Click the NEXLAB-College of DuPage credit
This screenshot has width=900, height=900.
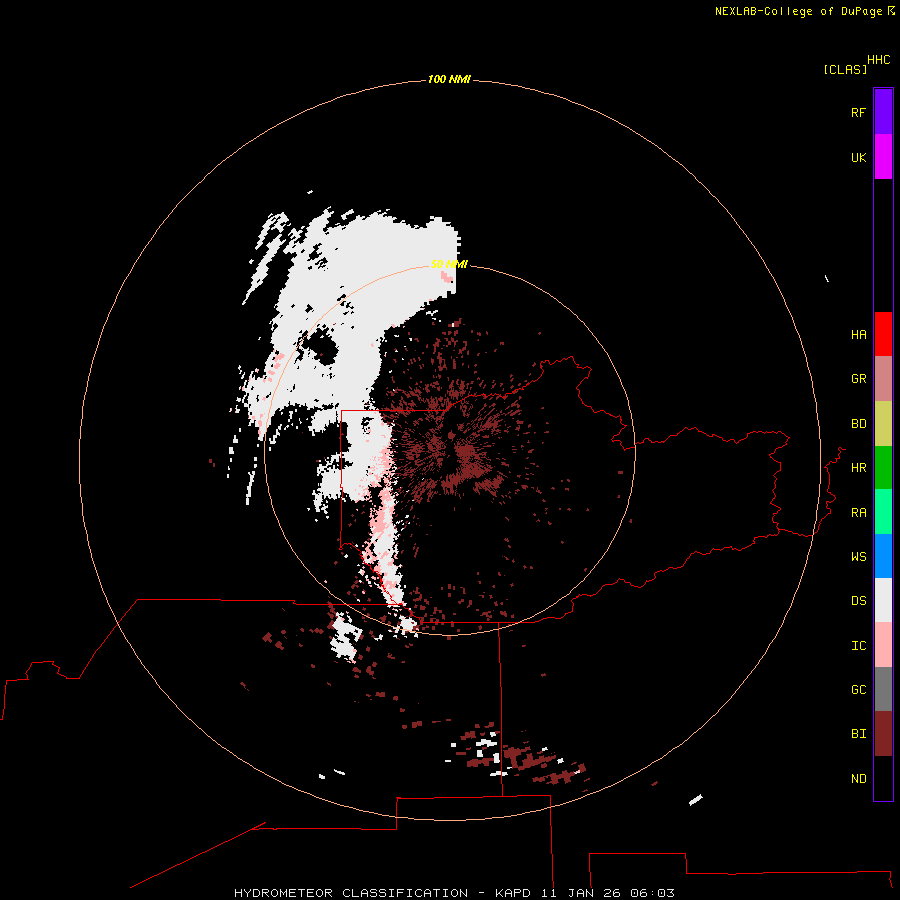point(804,11)
